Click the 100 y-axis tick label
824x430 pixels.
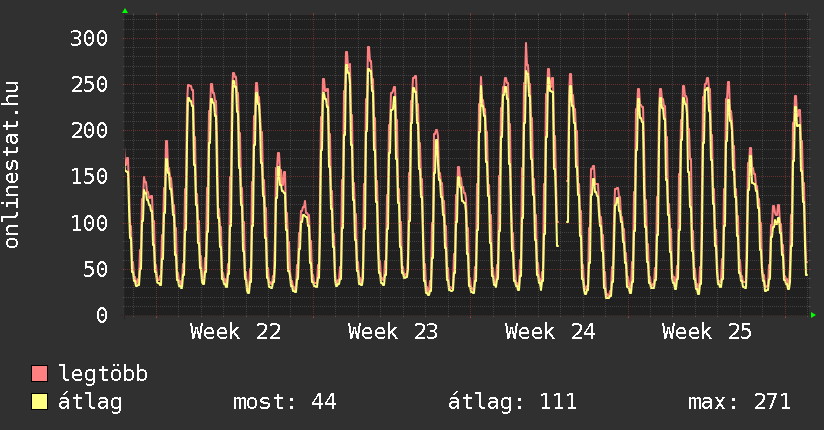pyautogui.click(x=89, y=223)
